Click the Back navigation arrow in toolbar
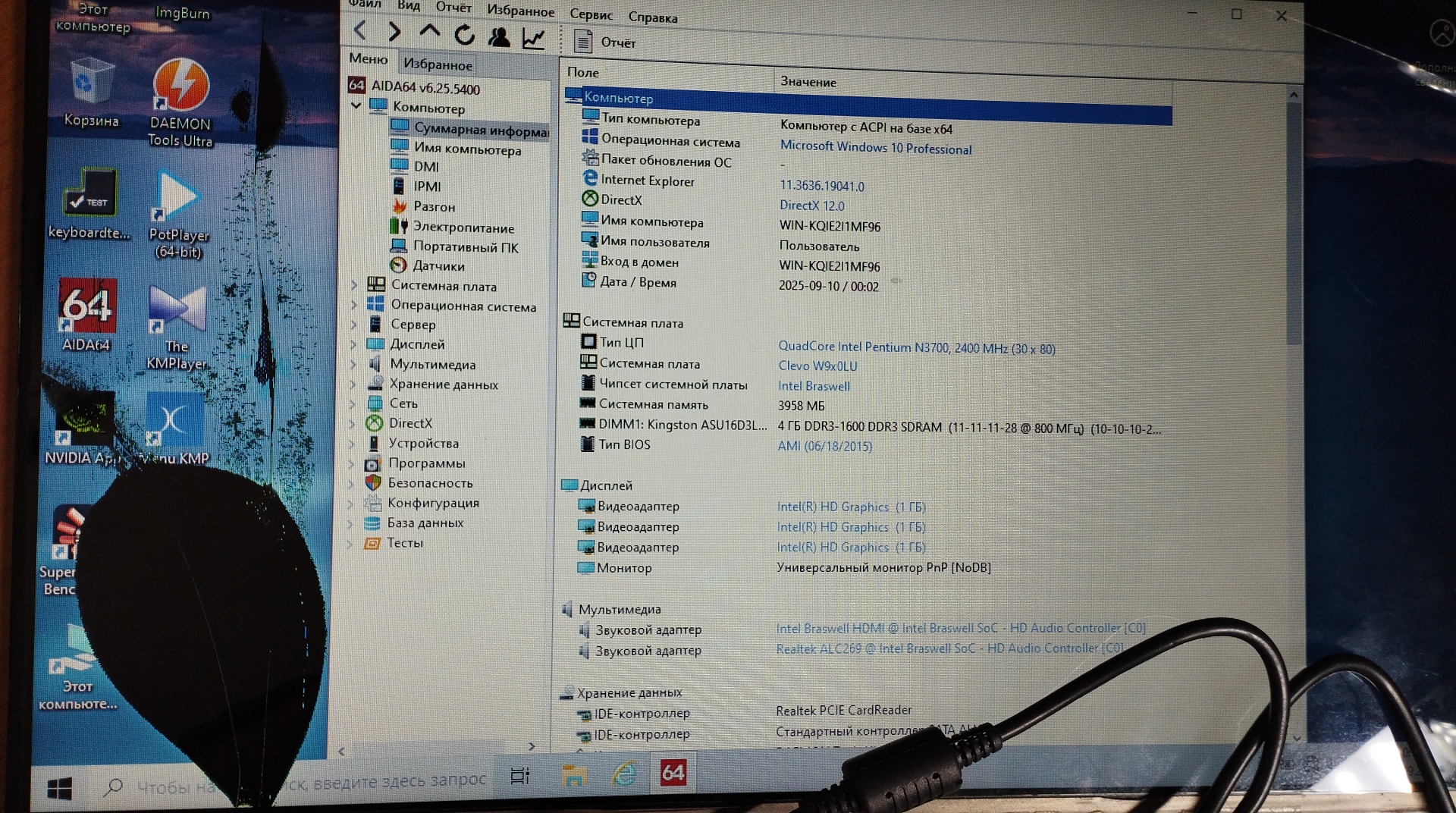The image size is (1456, 813). (x=360, y=31)
